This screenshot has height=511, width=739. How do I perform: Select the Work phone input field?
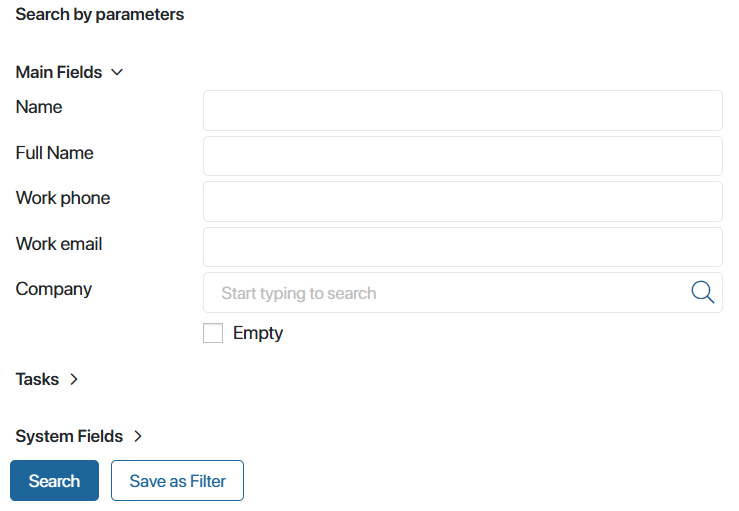[463, 201]
